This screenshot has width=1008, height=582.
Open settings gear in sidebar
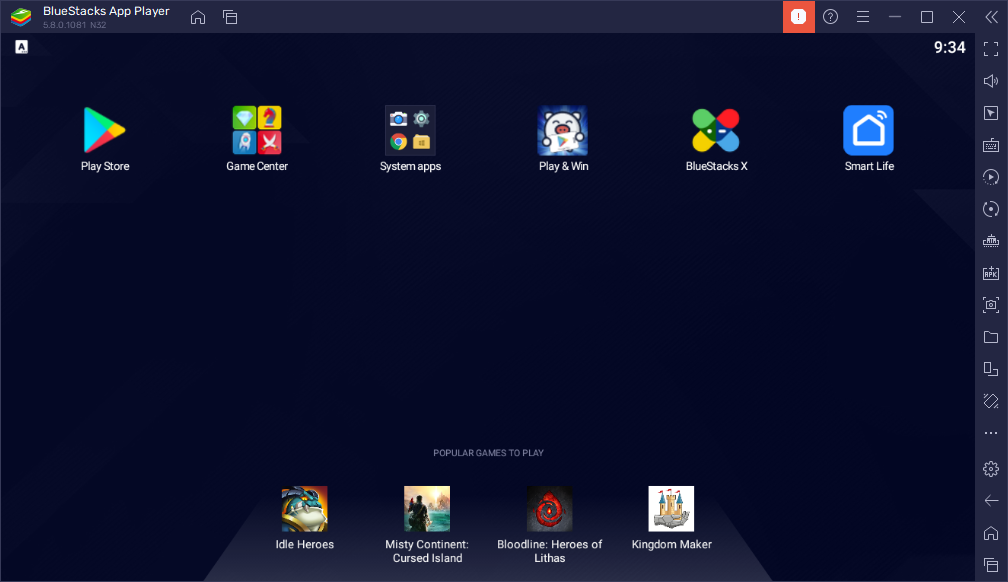[x=991, y=469]
